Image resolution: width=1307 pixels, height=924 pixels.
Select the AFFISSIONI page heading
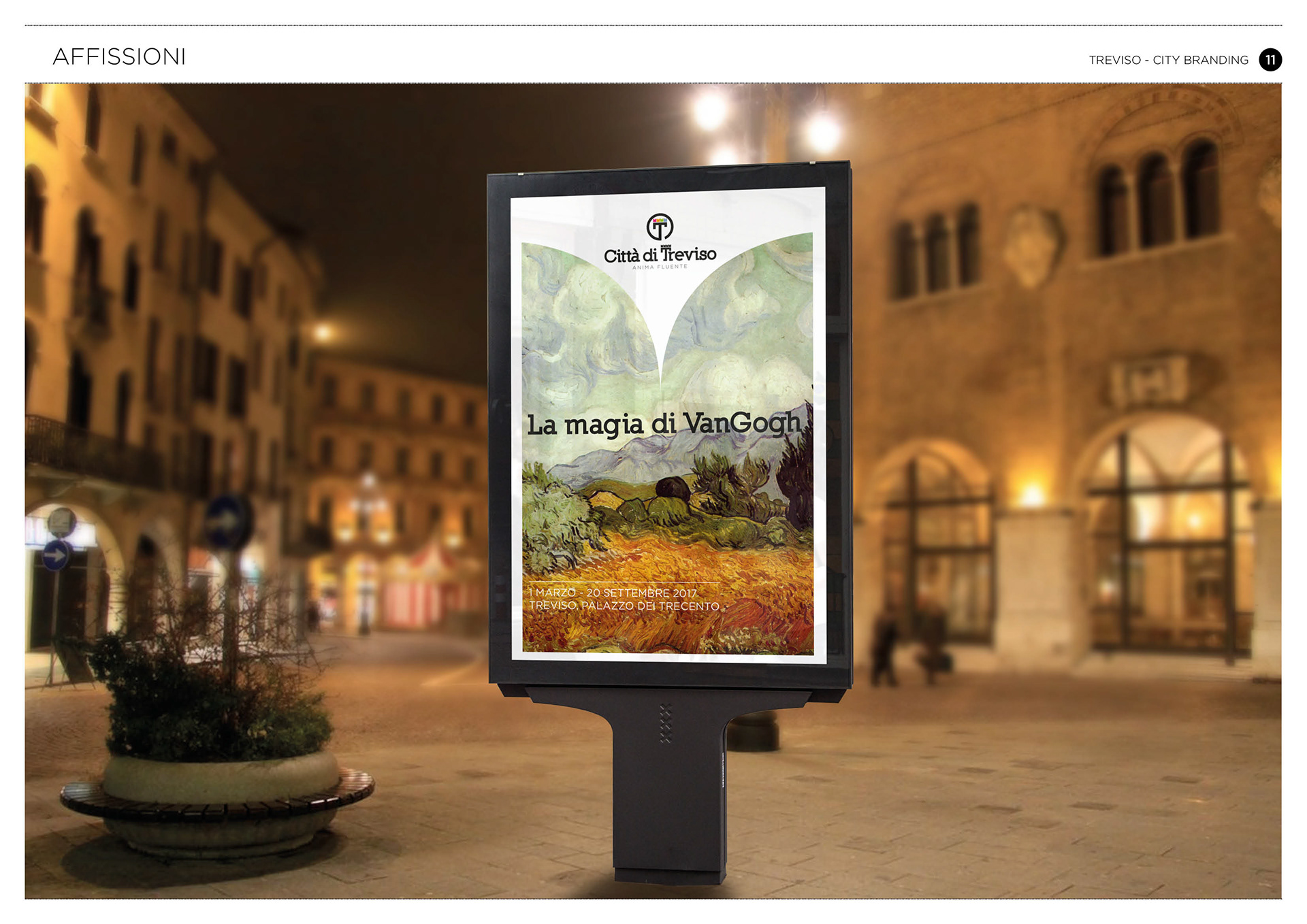coord(119,56)
